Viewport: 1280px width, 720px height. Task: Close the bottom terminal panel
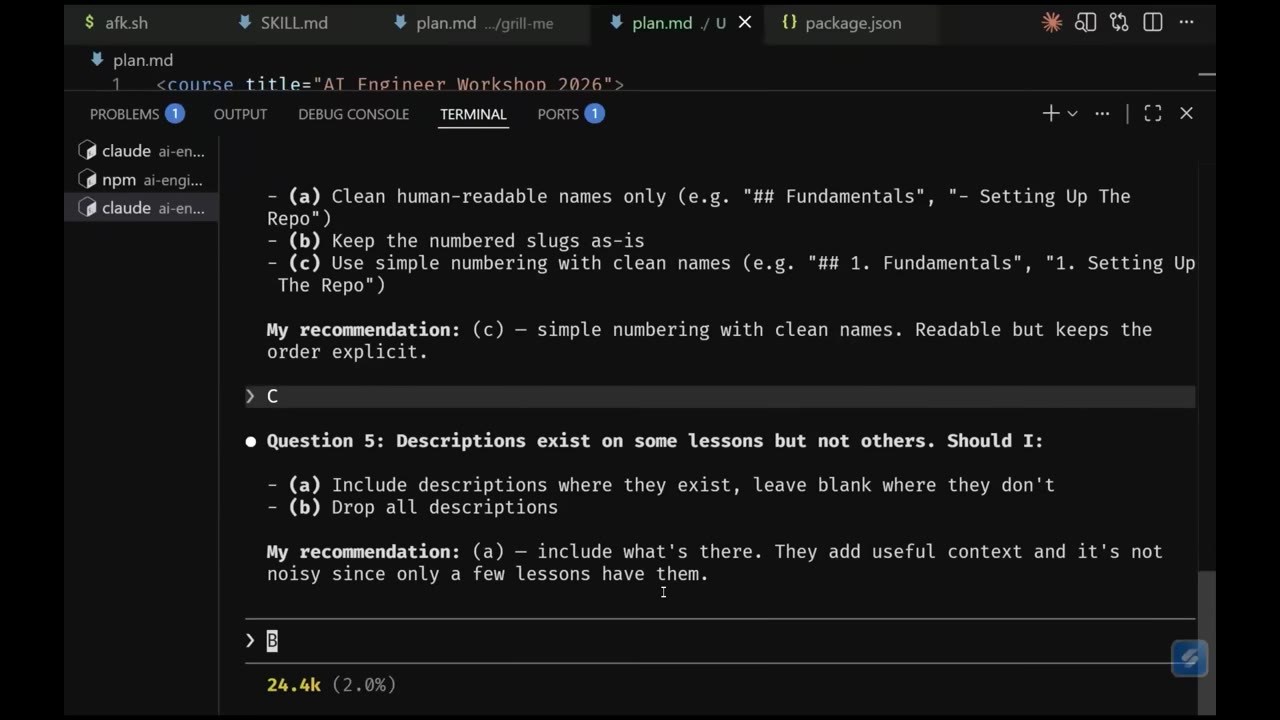[x=1186, y=114]
